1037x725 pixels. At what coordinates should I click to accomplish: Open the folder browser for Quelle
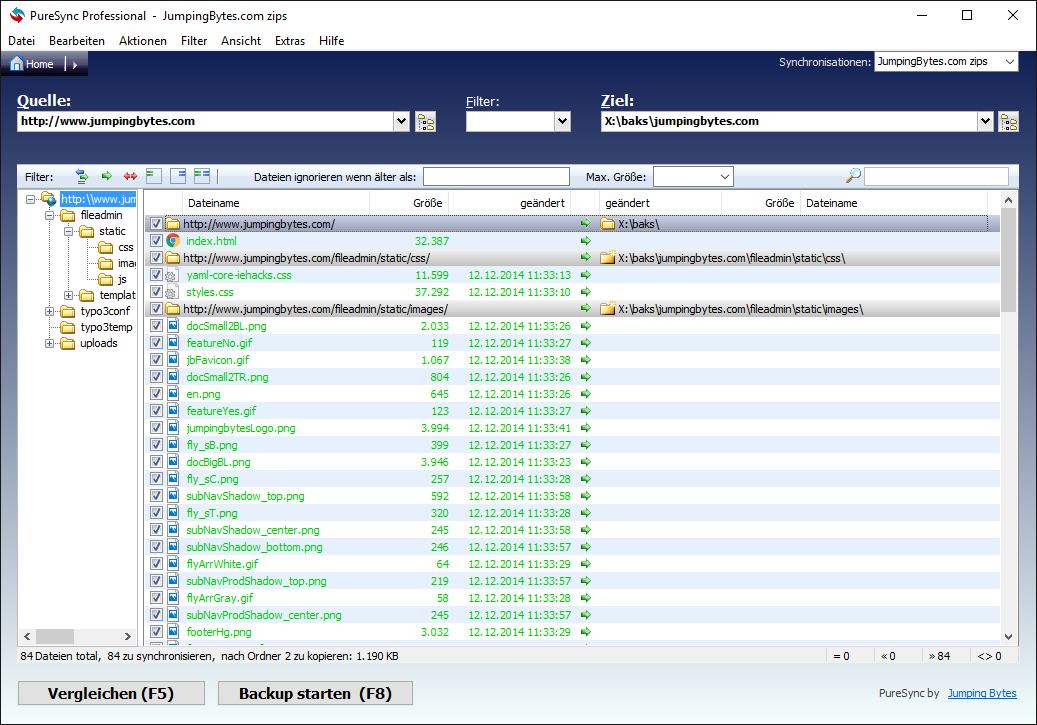425,122
